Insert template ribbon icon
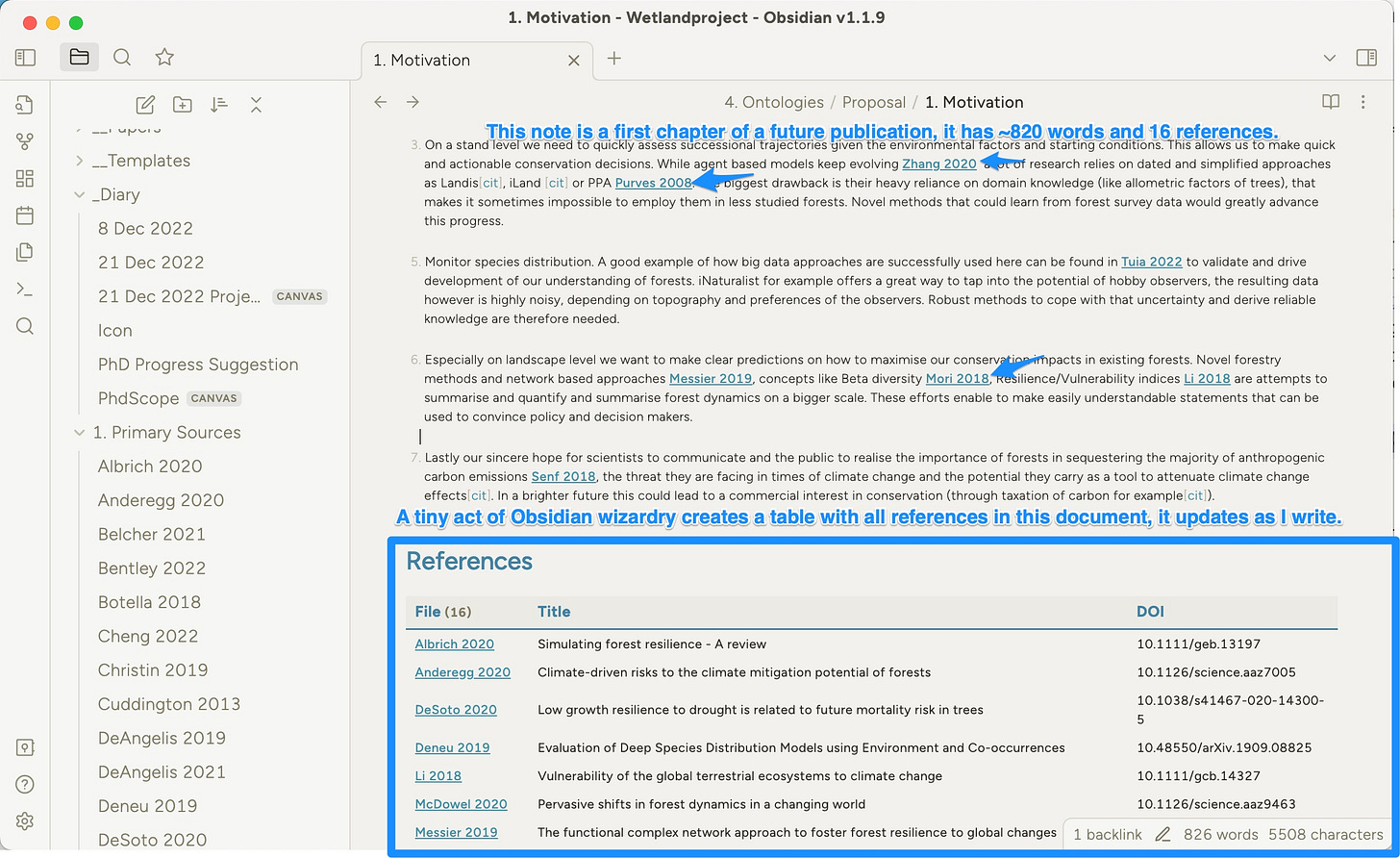Image resolution: width=1400 pixels, height=858 pixels. pos(25,253)
